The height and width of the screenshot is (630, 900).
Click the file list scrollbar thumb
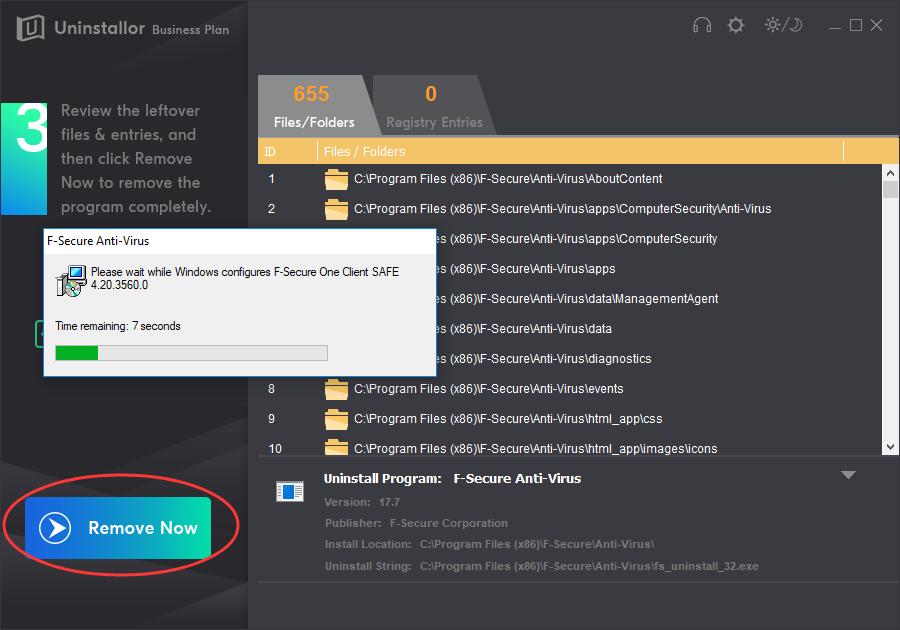[x=890, y=189]
